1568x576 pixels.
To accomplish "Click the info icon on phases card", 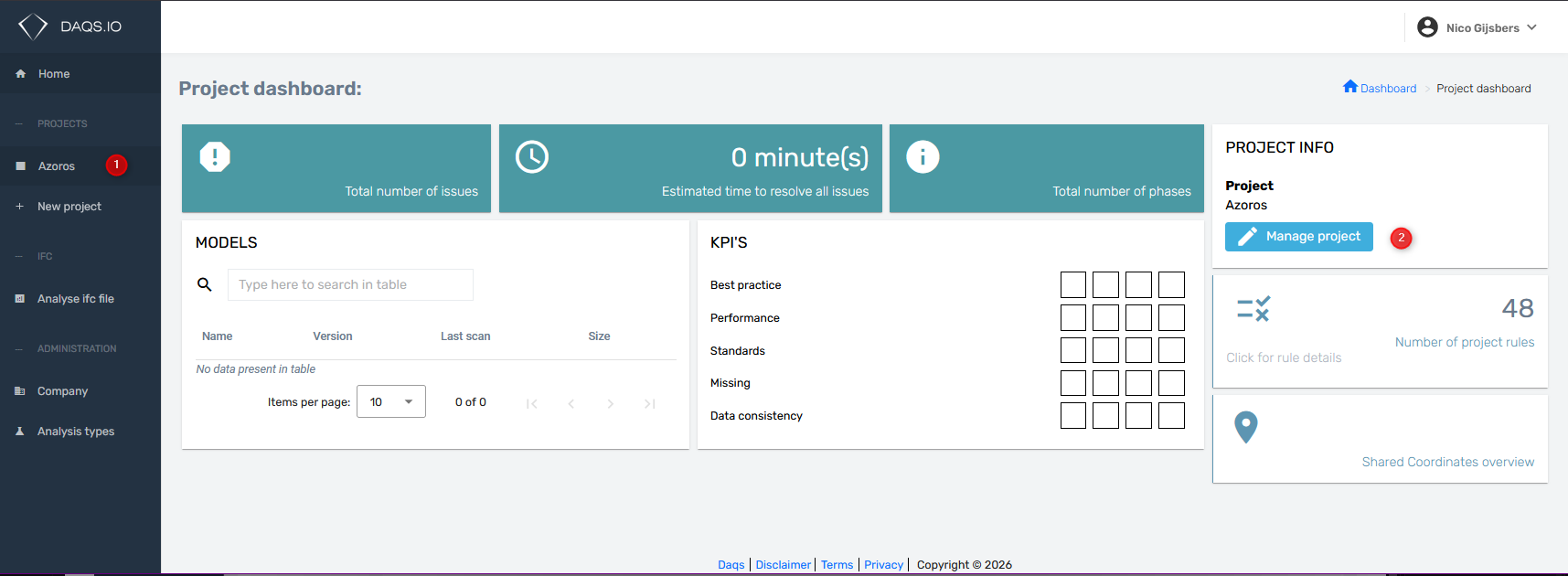I will 923,156.
